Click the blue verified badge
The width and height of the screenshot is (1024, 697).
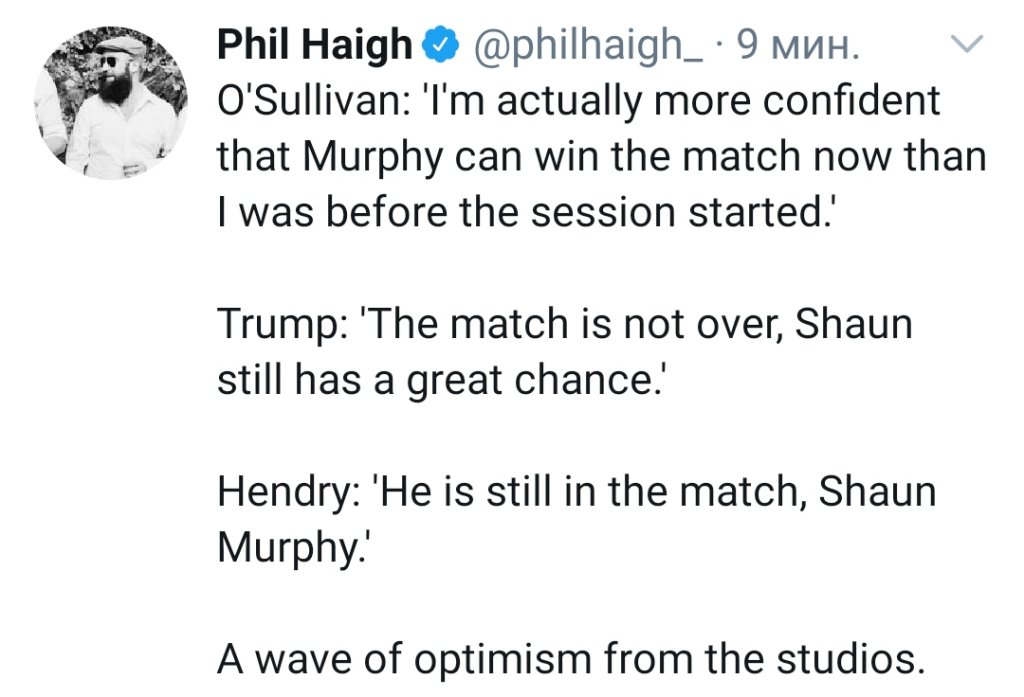(x=439, y=45)
